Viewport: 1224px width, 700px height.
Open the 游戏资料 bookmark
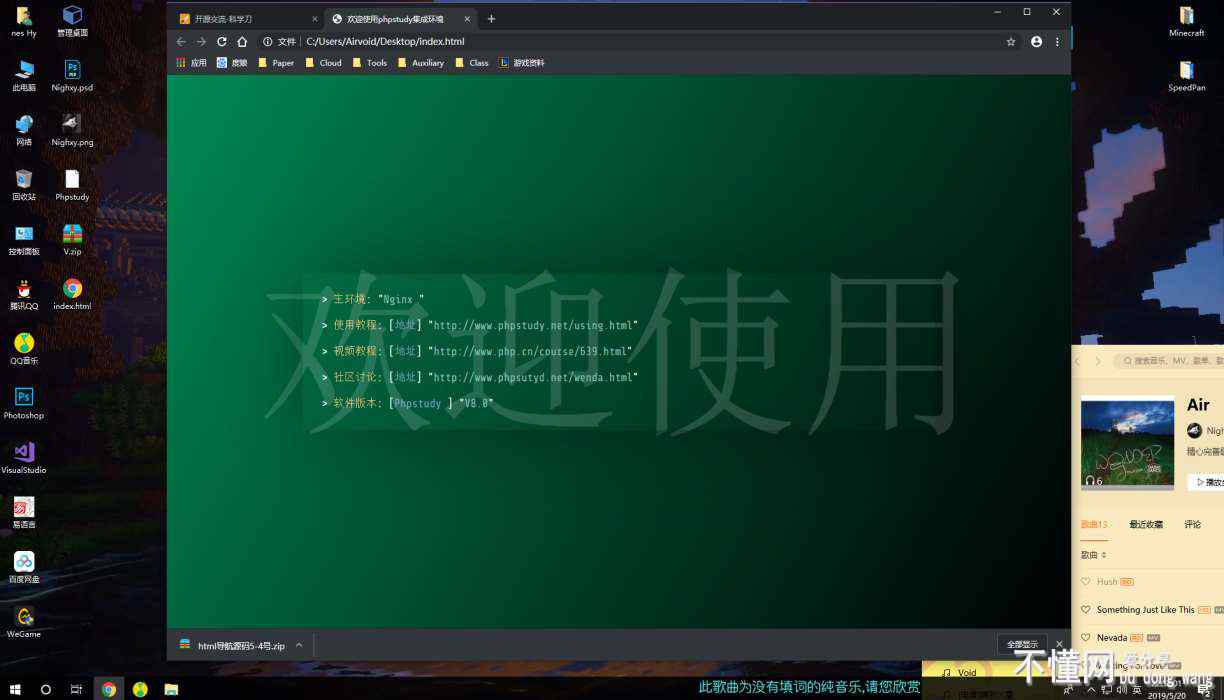coord(522,63)
